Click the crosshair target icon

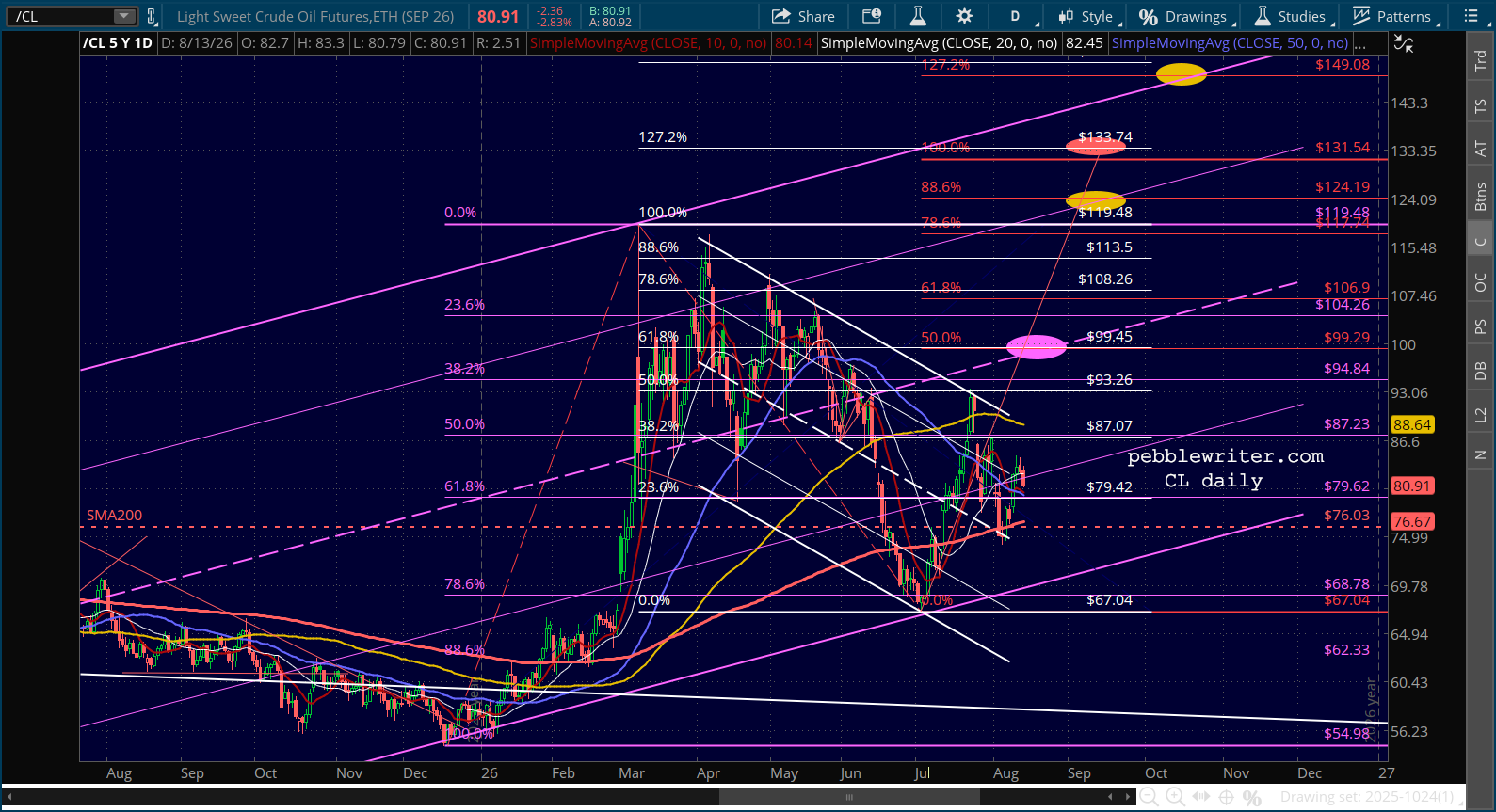pyautogui.click(x=1226, y=797)
